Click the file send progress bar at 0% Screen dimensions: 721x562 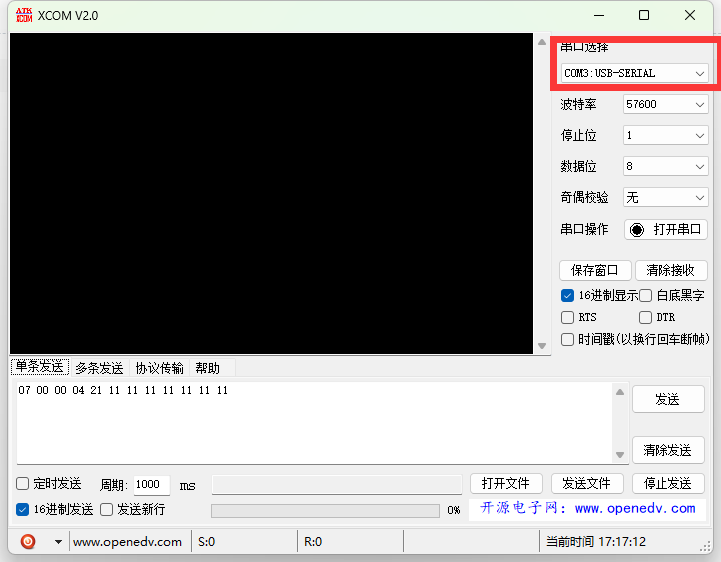click(325, 510)
